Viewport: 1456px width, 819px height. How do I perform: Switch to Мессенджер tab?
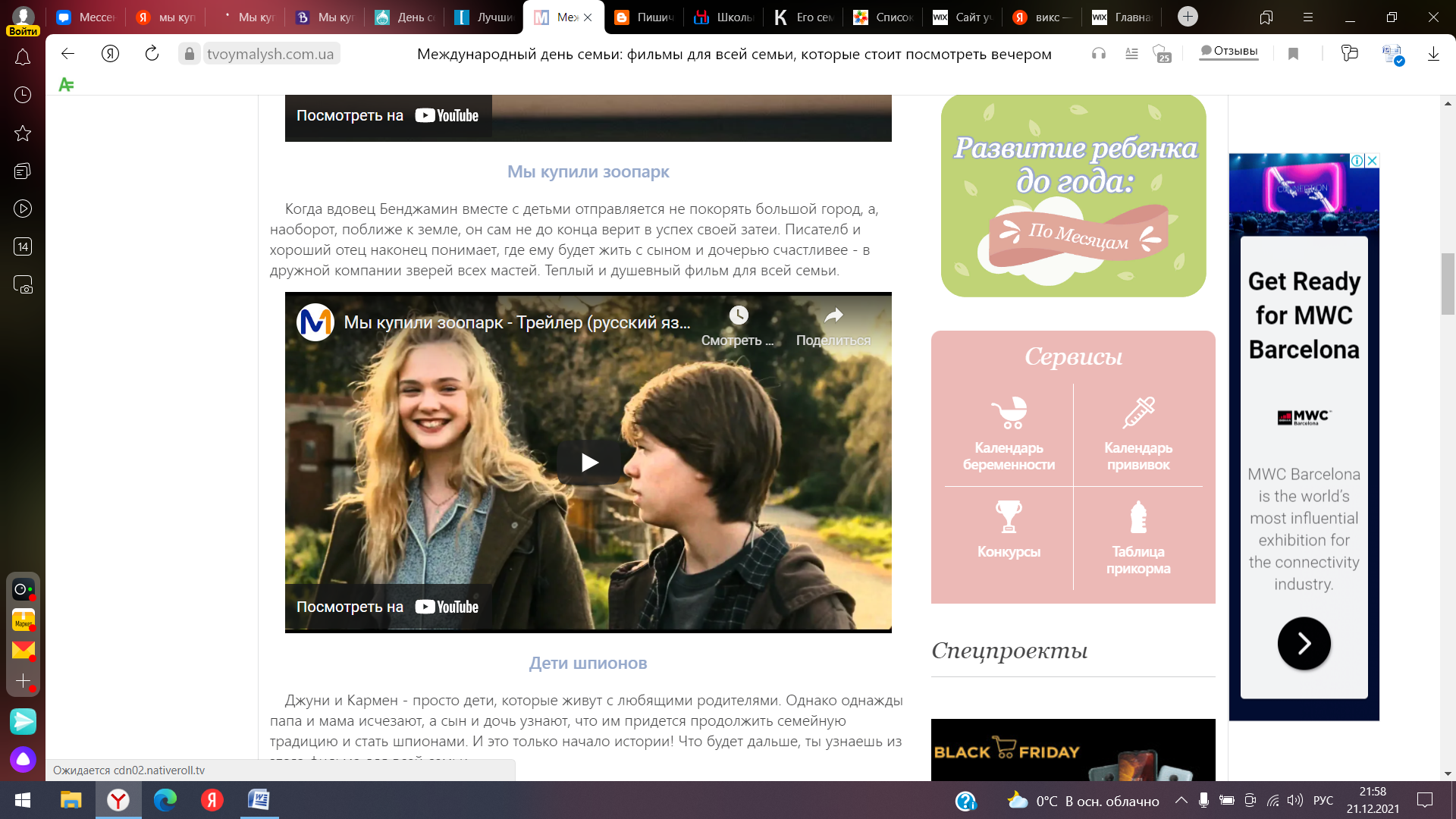[x=85, y=17]
